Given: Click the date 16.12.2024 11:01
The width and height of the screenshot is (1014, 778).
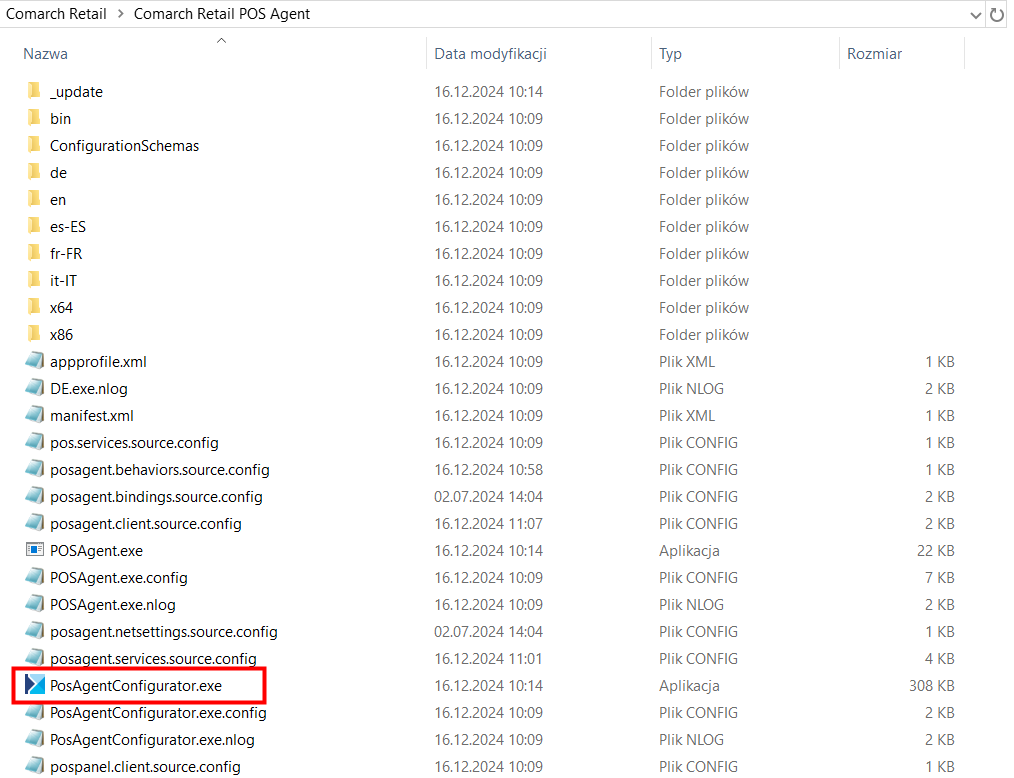Looking at the screenshot, I should click(x=488, y=658).
